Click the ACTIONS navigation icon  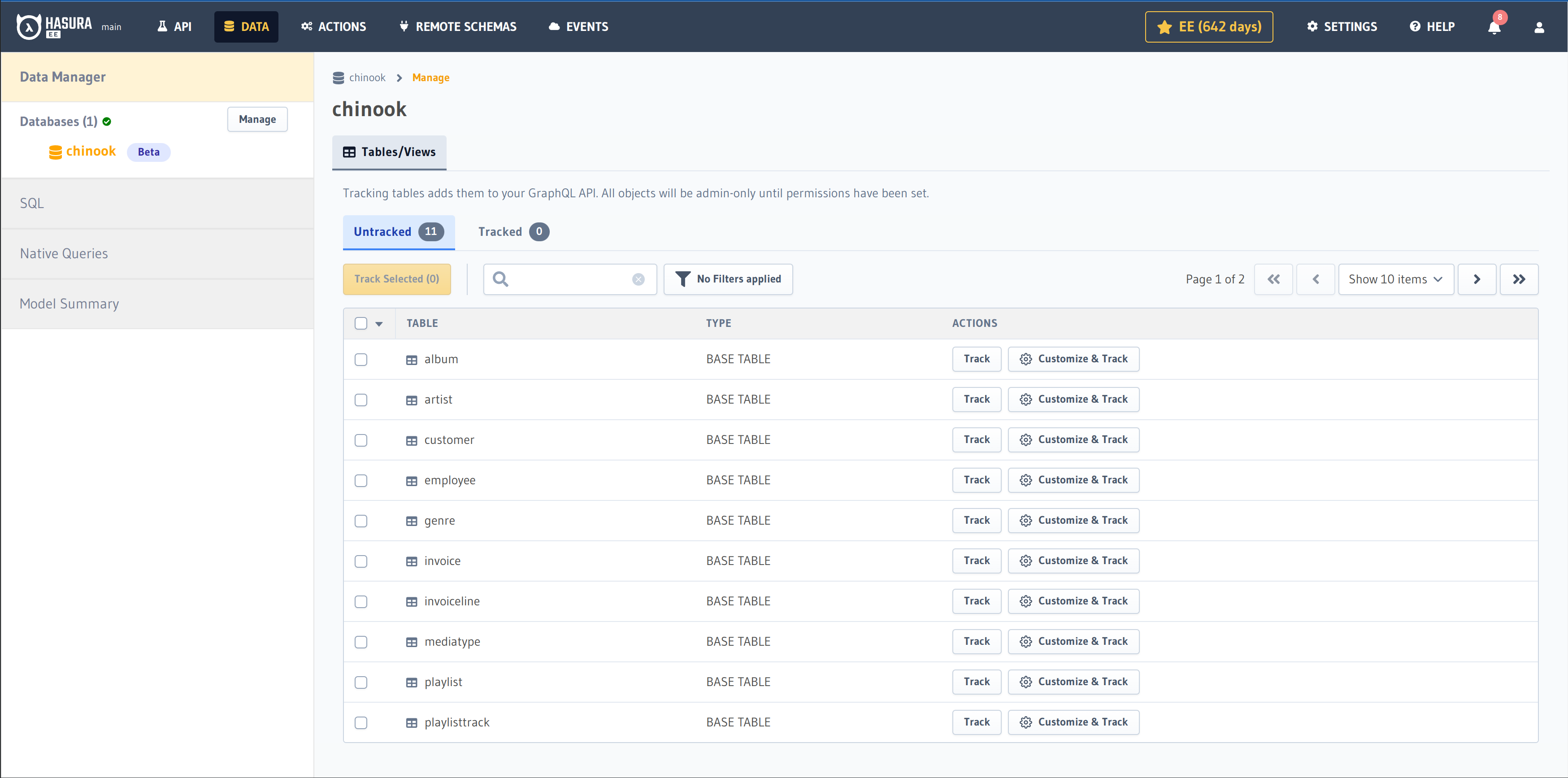tap(306, 26)
